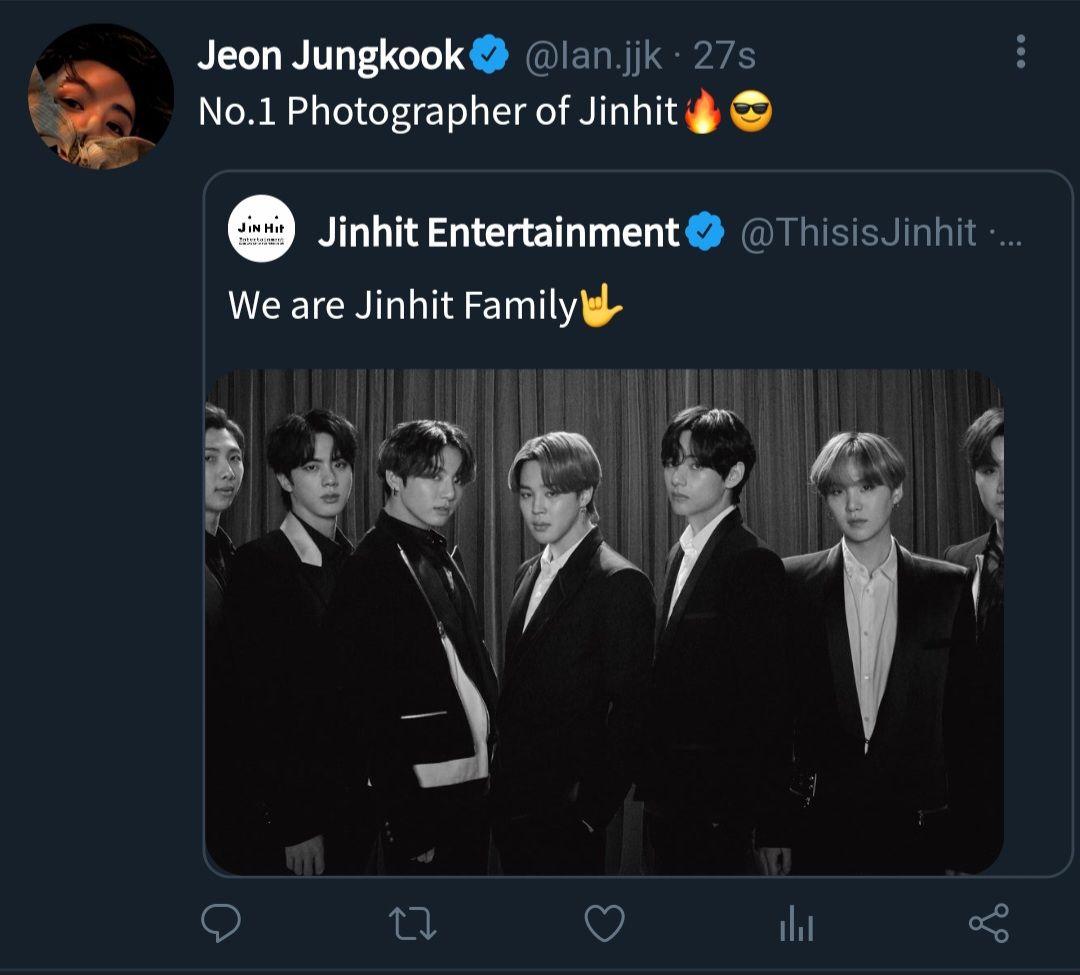Viewport: 1080px width, 975px height.
Task: Click the blue verified badge beside Jeon Jungkook
Action: [490, 56]
